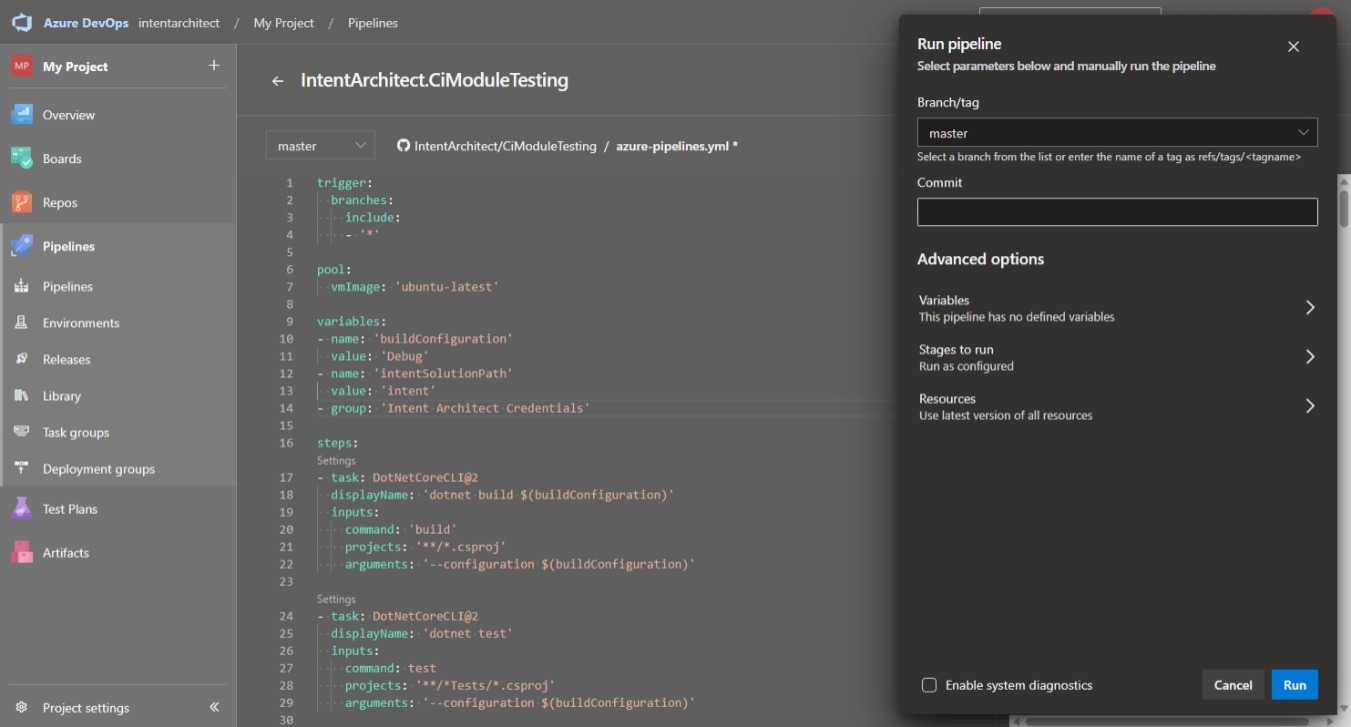Click the Azure DevOps logo icon

pos(22,23)
